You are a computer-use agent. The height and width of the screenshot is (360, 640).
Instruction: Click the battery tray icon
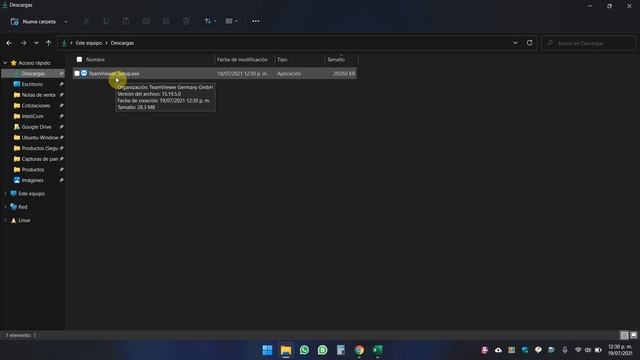point(598,350)
